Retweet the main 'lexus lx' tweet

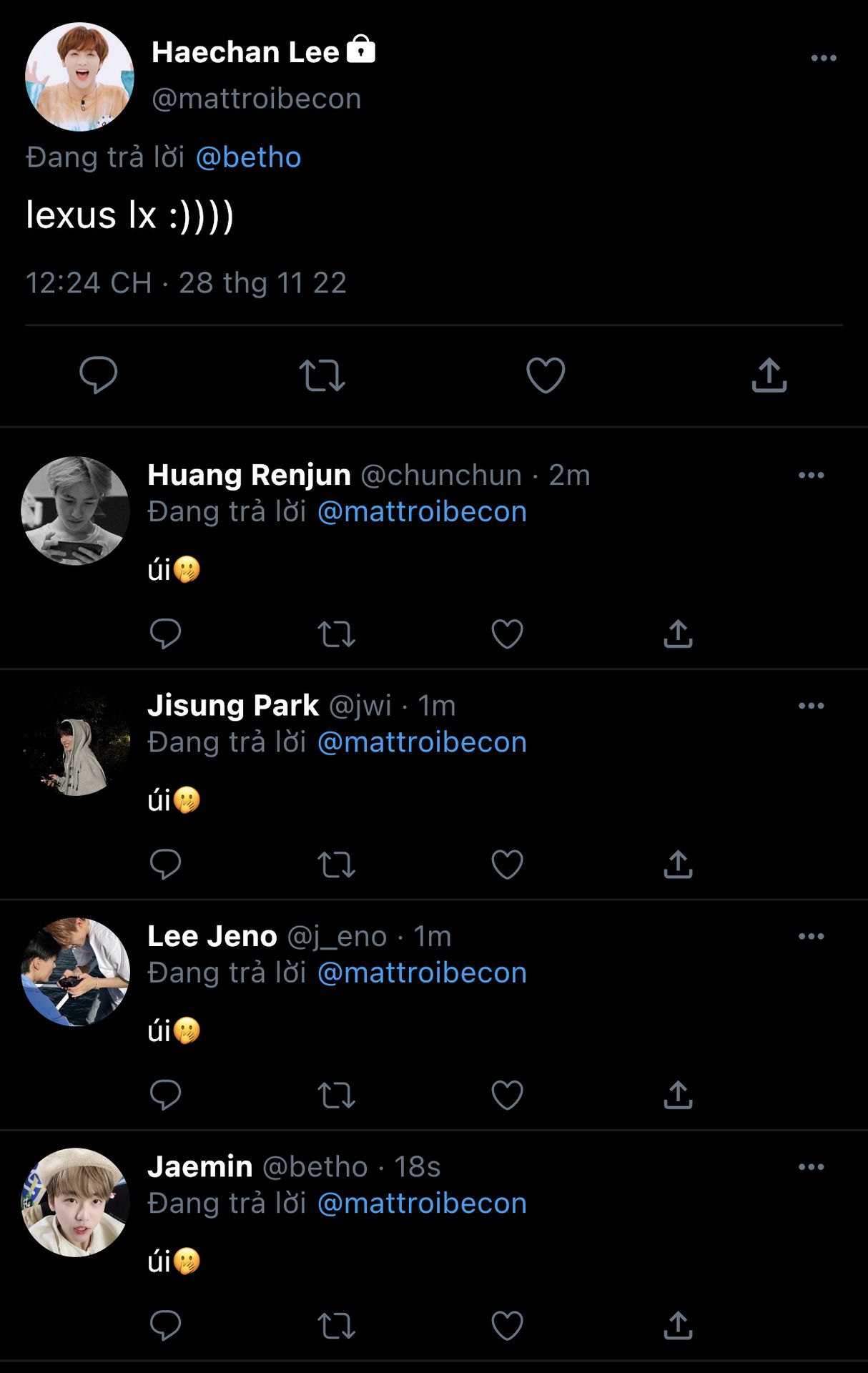coord(322,375)
